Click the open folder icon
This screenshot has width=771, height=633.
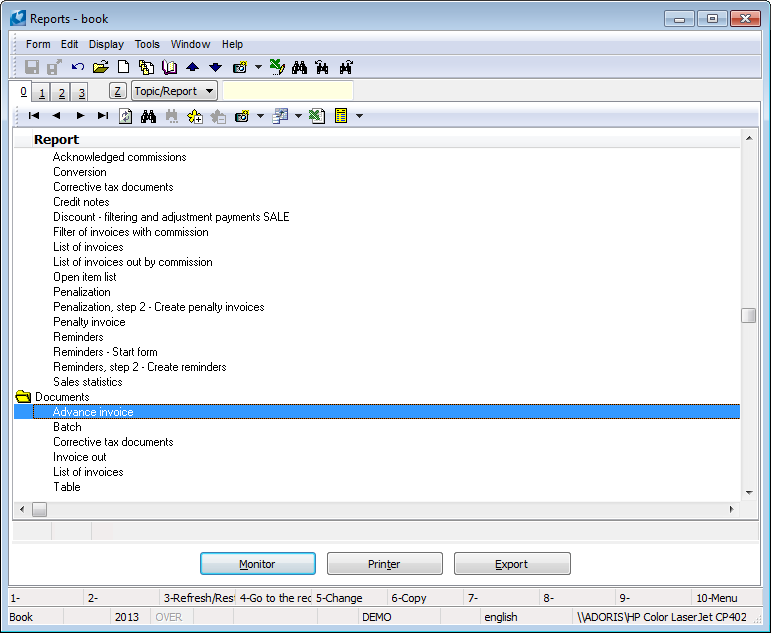pyautogui.click(x=100, y=67)
